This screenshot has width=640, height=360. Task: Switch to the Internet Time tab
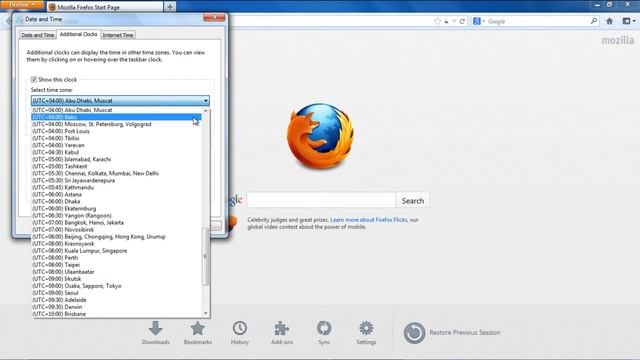118,35
